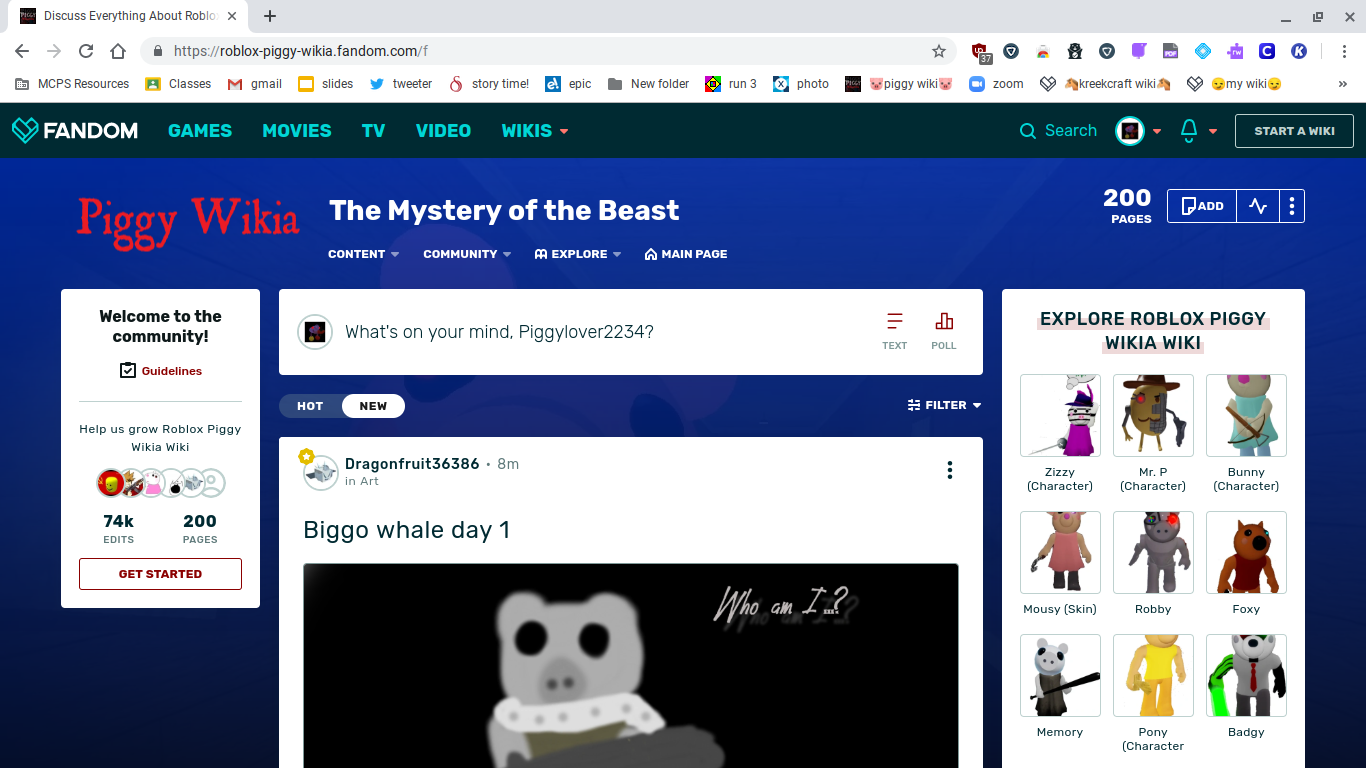
Task: Click GET STARTED button
Action: click(x=160, y=574)
